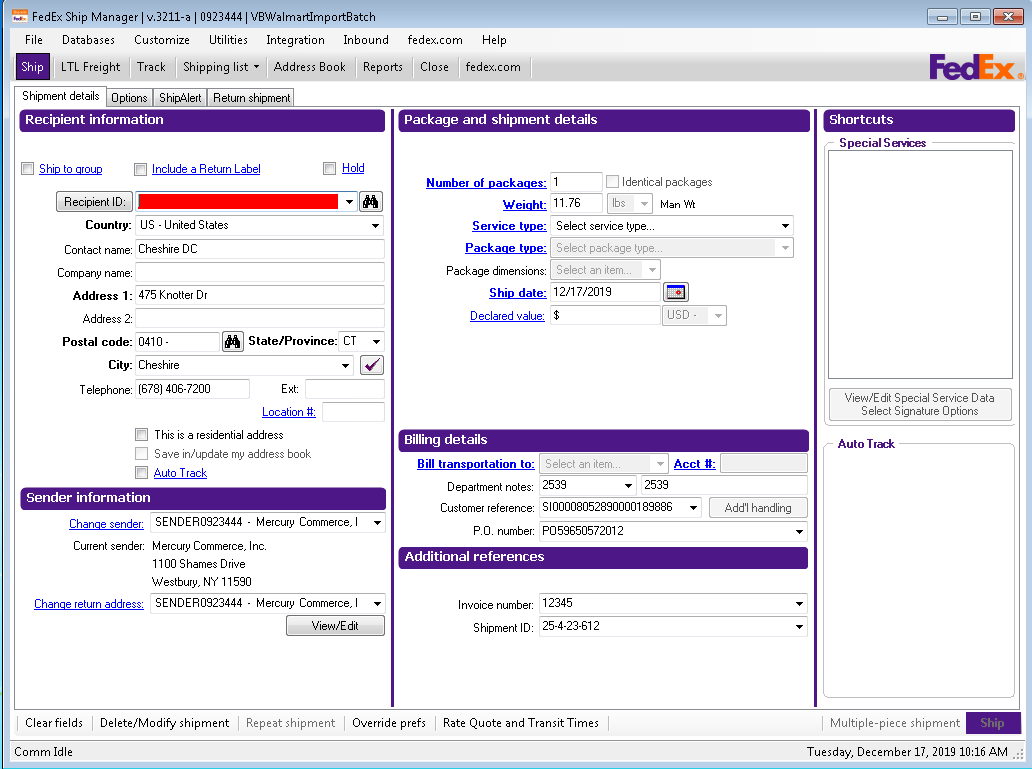Open the Customize menu

click(162, 40)
